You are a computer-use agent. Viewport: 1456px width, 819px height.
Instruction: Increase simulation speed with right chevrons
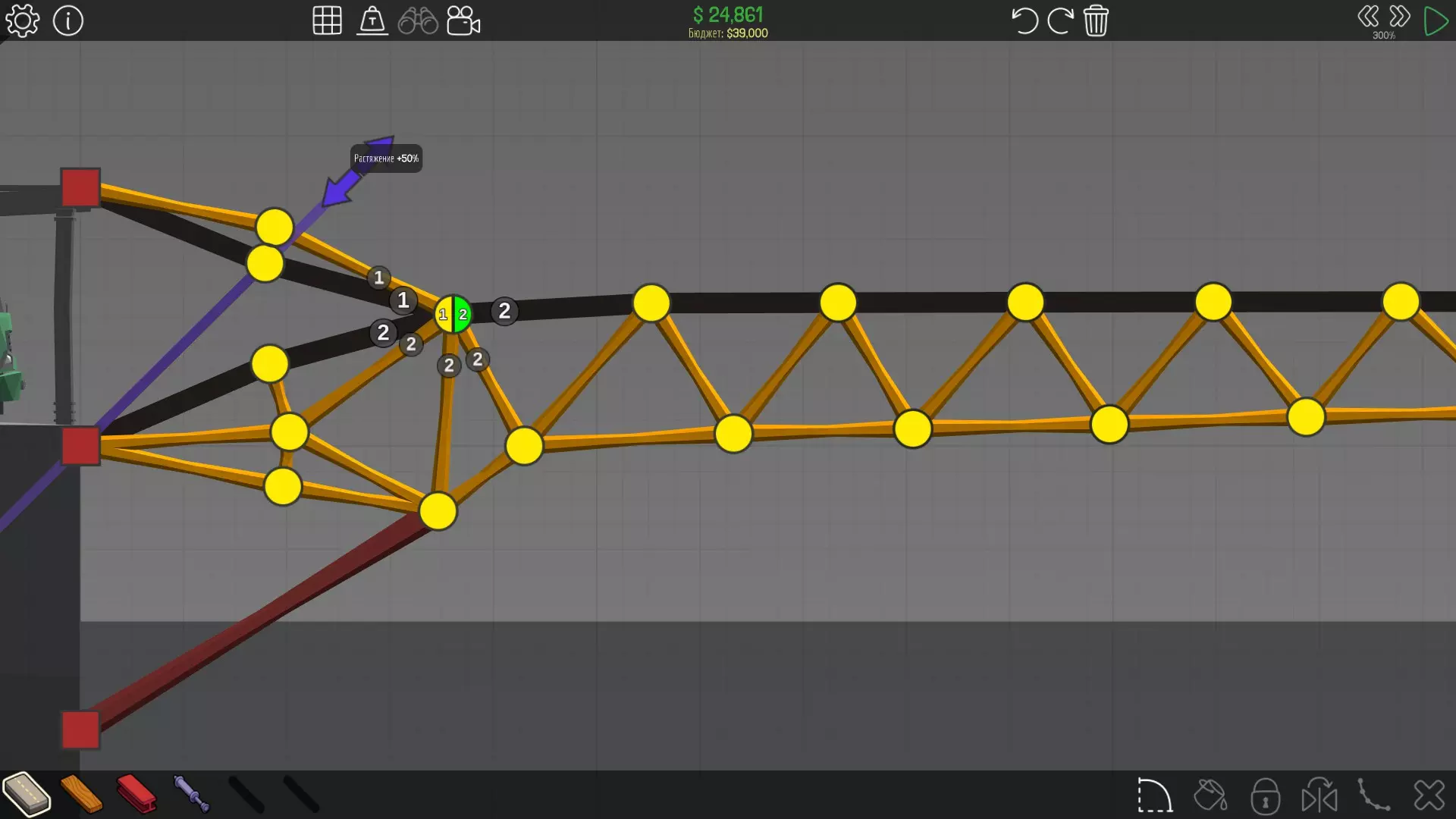pyautogui.click(x=1400, y=17)
